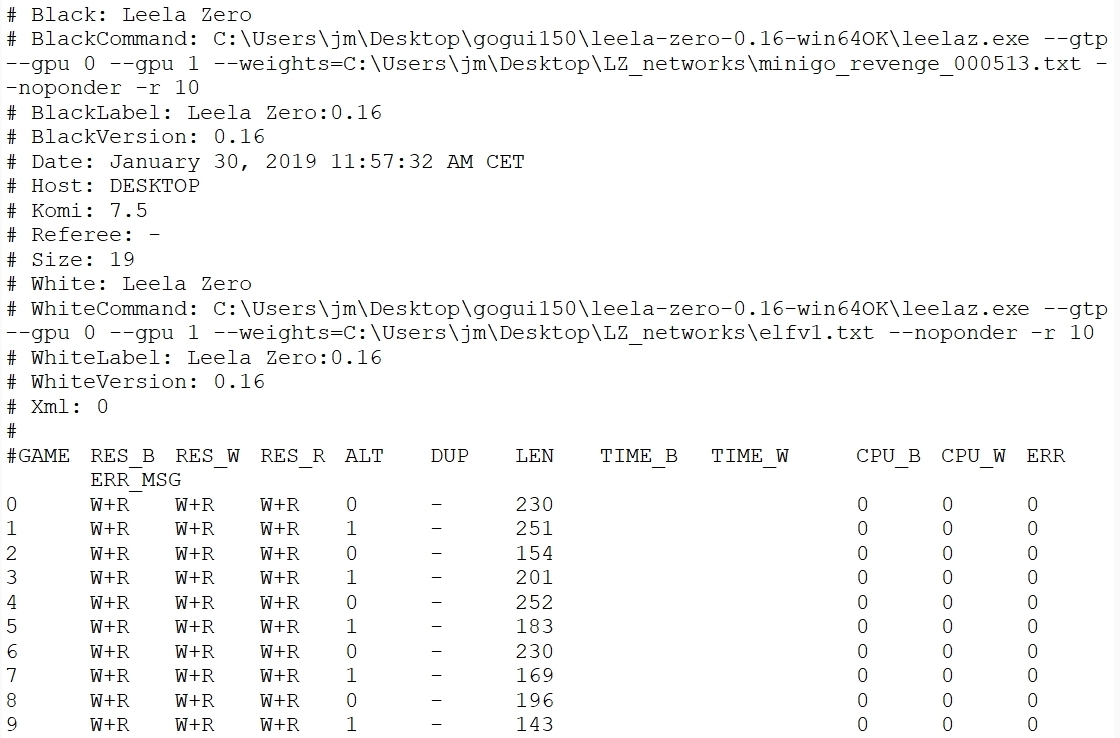The image size is (1120, 738).
Task: Click the TIME_B column header
Action: click(x=638, y=456)
